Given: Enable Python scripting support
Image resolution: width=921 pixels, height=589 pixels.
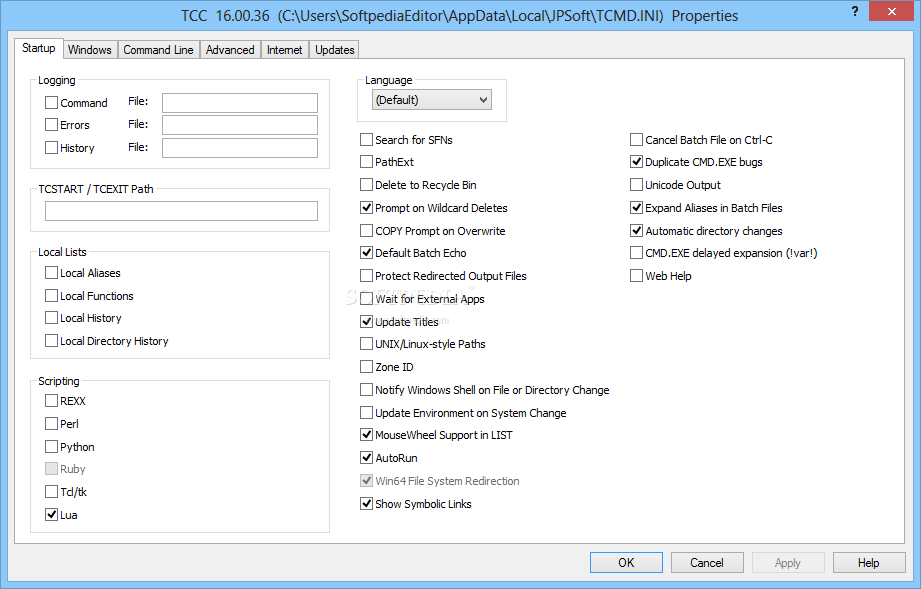Looking at the screenshot, I should tap(52, 447).
